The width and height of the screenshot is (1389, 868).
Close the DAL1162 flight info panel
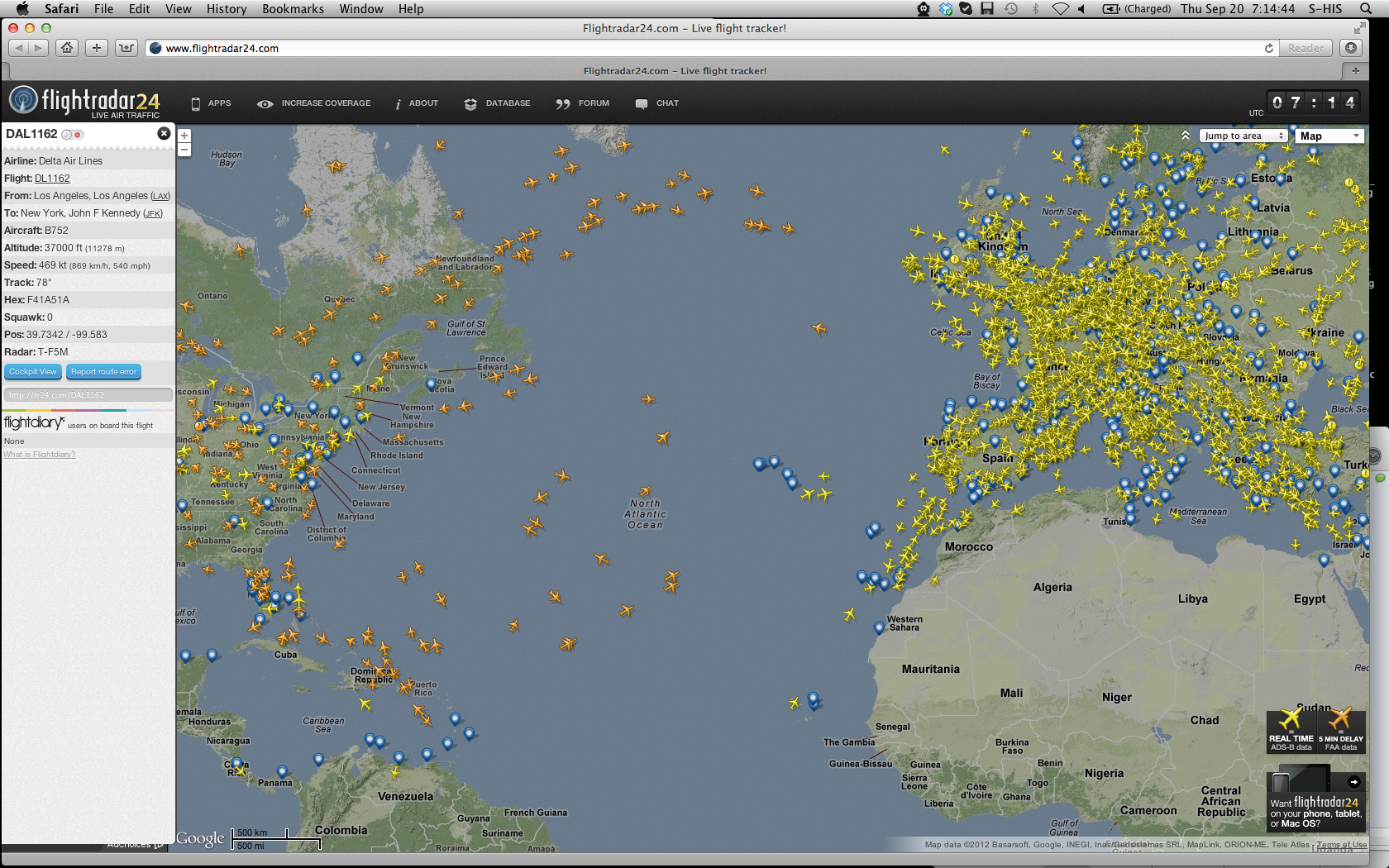click(x=164, y=133)
